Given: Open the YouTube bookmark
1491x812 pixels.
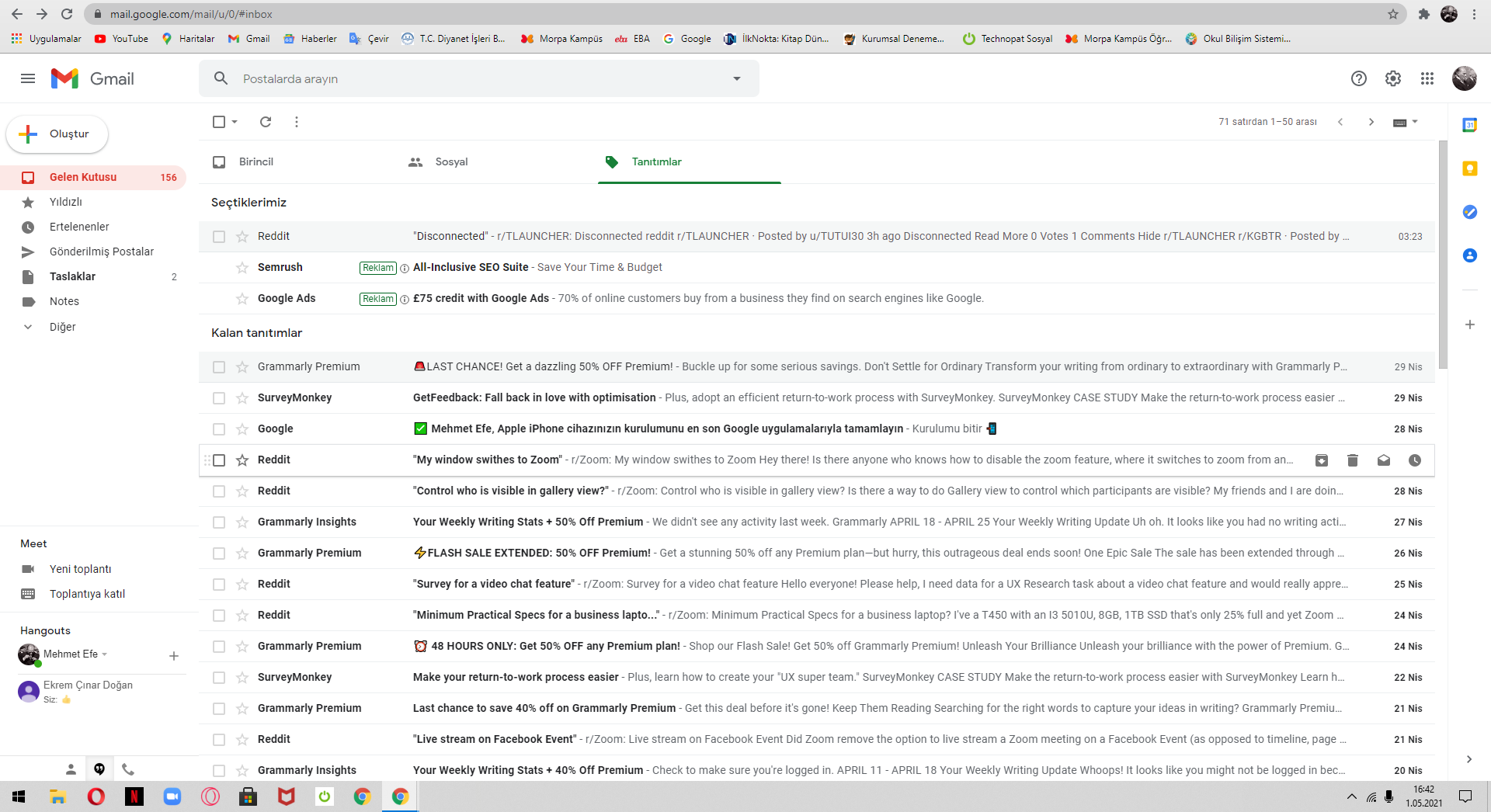Looking at the screenshot, I should (x=122, y=39).
